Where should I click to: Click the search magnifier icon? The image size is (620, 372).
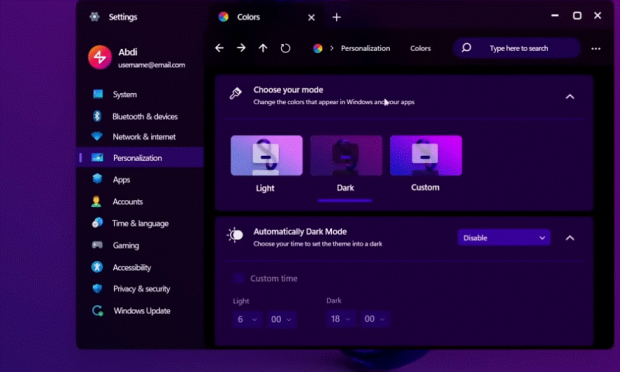(466, 48)
